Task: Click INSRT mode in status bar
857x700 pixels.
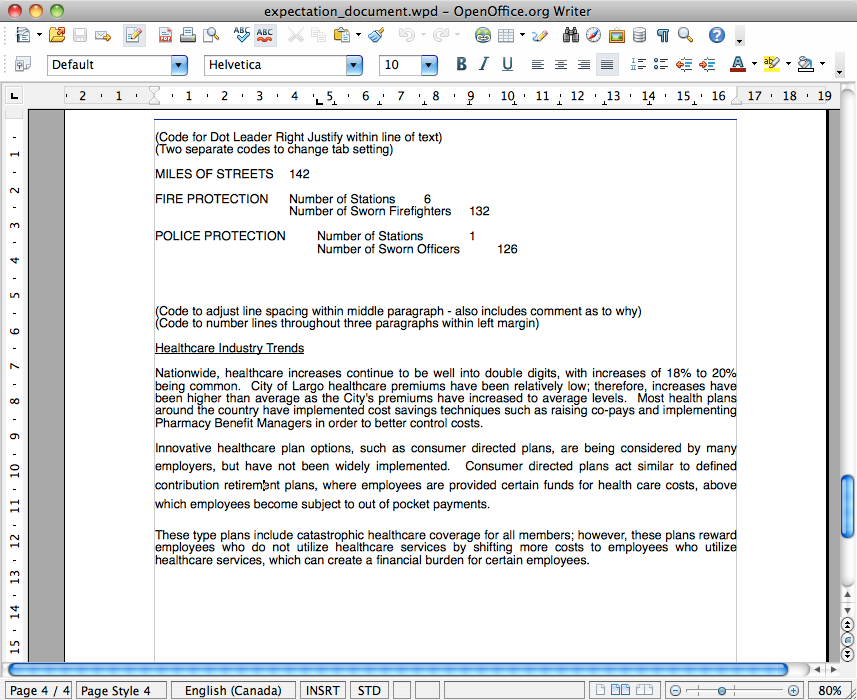Action: (322, 691)
